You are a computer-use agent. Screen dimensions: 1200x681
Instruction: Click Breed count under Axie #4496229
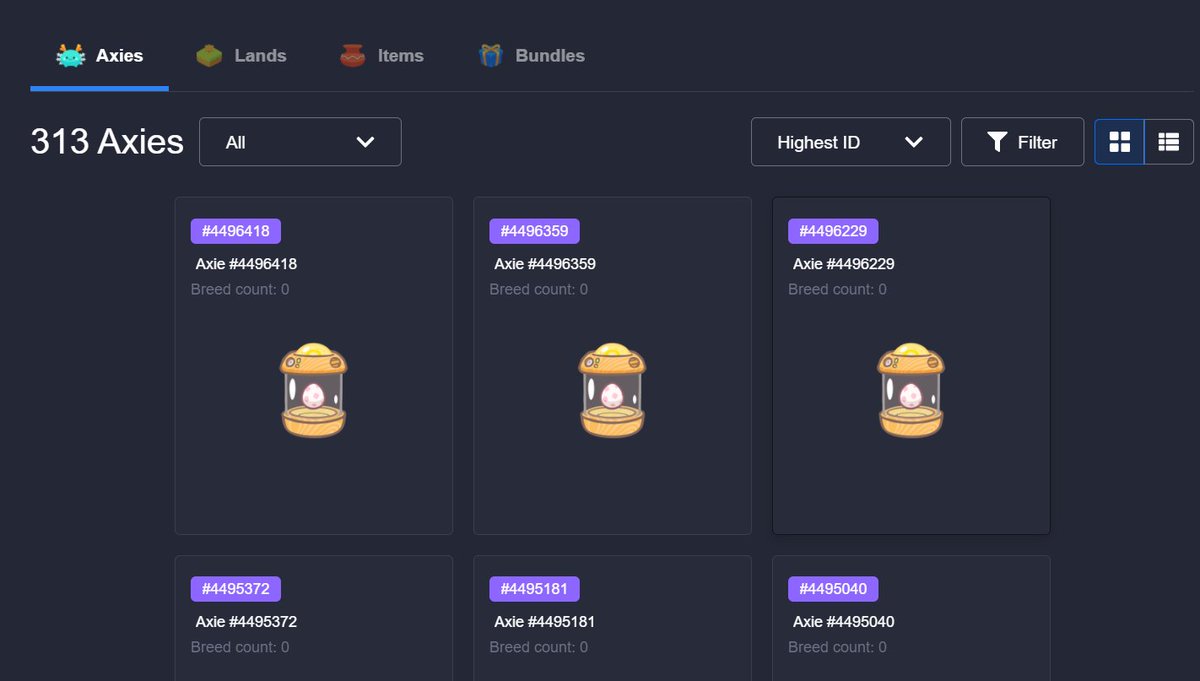[837, 289]
